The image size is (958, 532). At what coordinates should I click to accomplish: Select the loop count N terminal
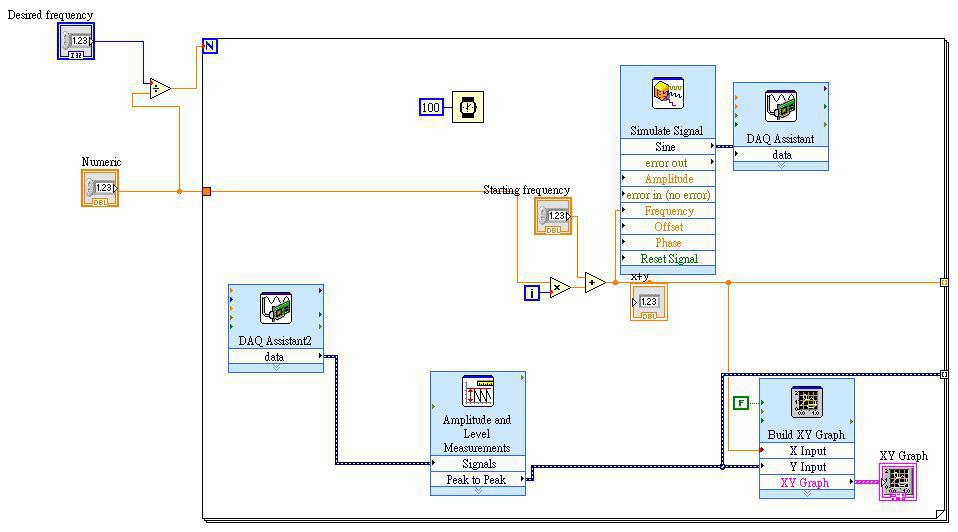210,46
